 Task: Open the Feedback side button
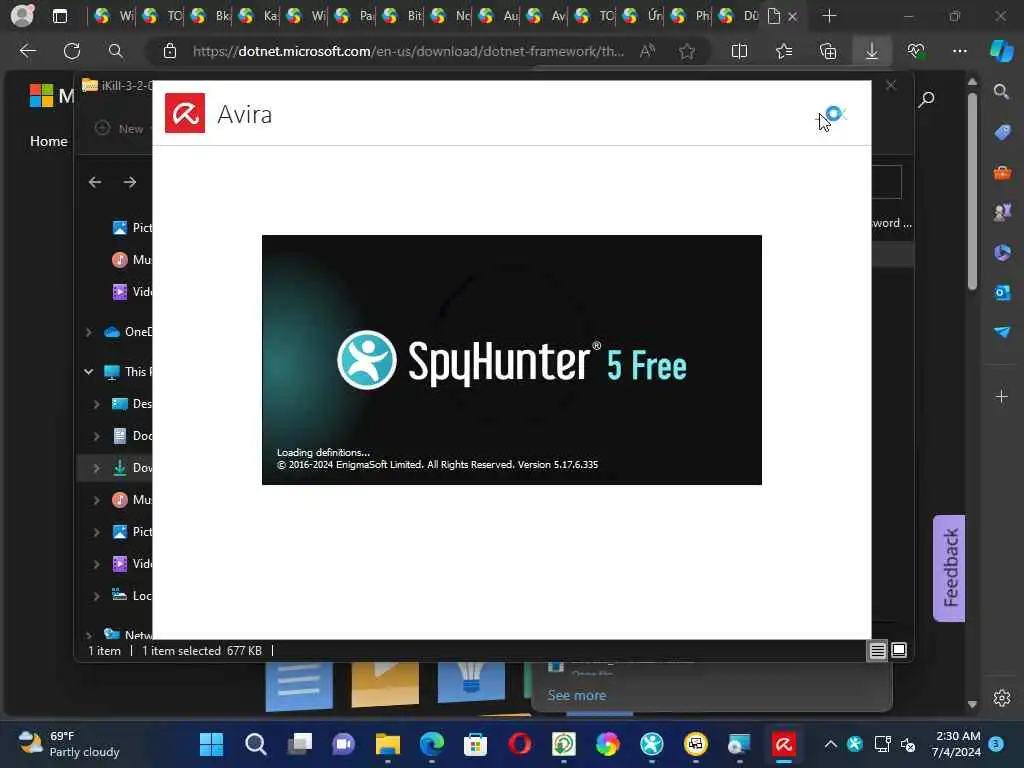coord(950,568)
